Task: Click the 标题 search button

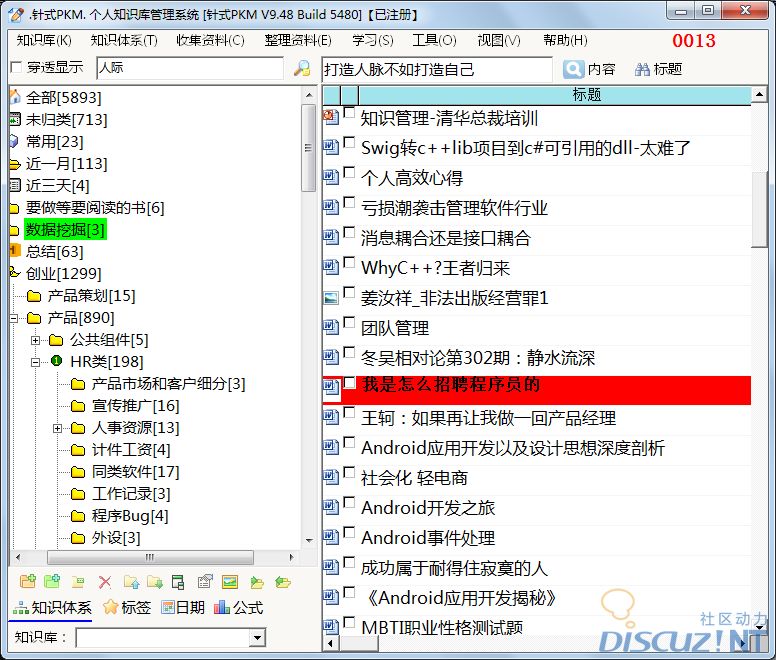Action: [658, 69]
